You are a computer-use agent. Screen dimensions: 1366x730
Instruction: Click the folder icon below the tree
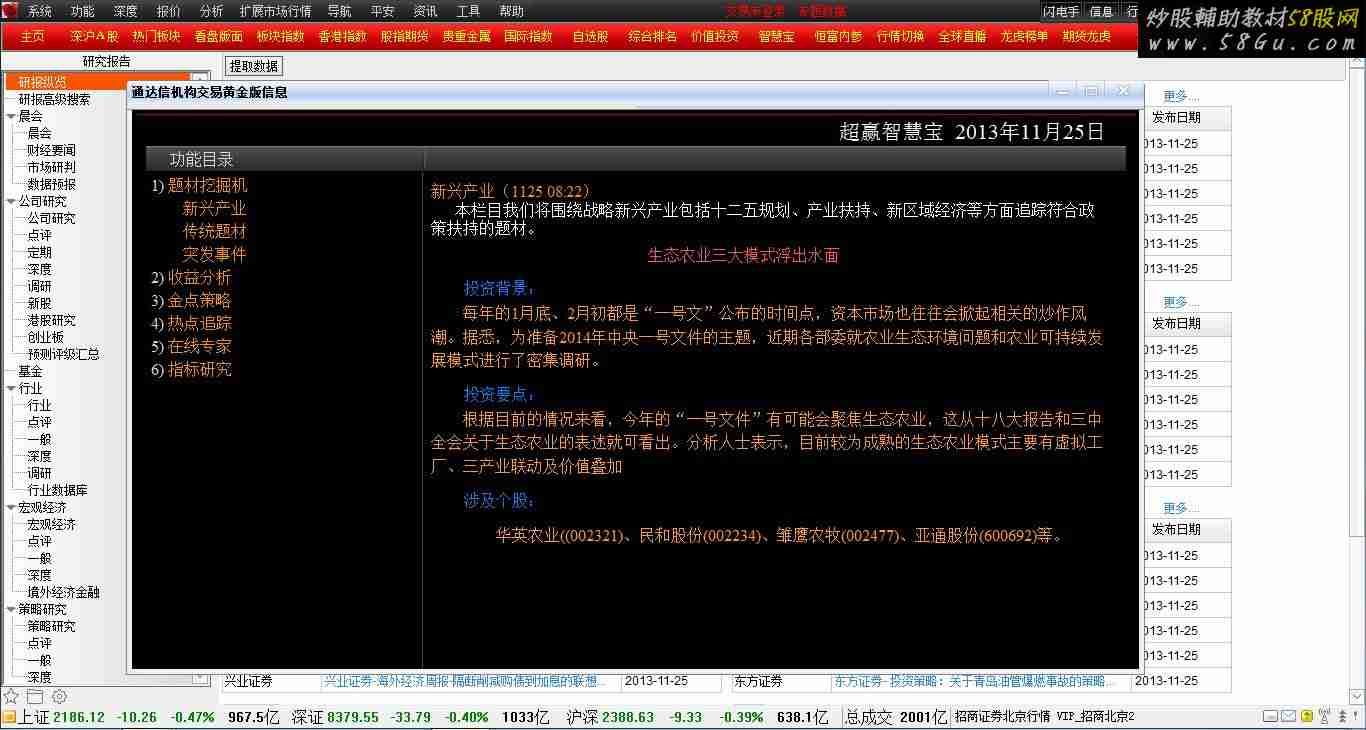(x=35, y=696)
